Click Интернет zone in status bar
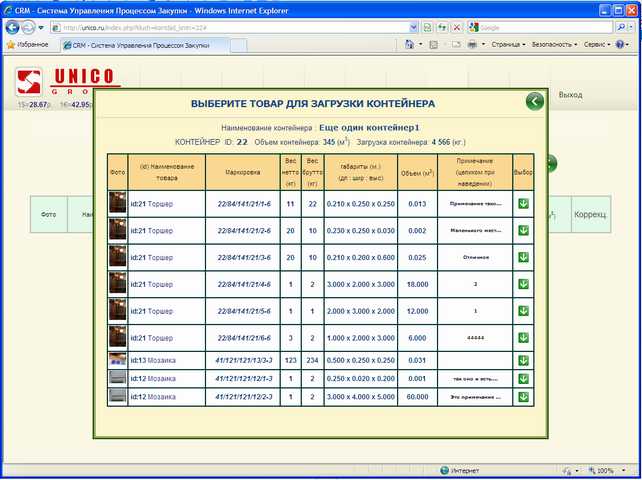Image resolution: width=642 pixels, height=480 pixels. click(459, 471)
